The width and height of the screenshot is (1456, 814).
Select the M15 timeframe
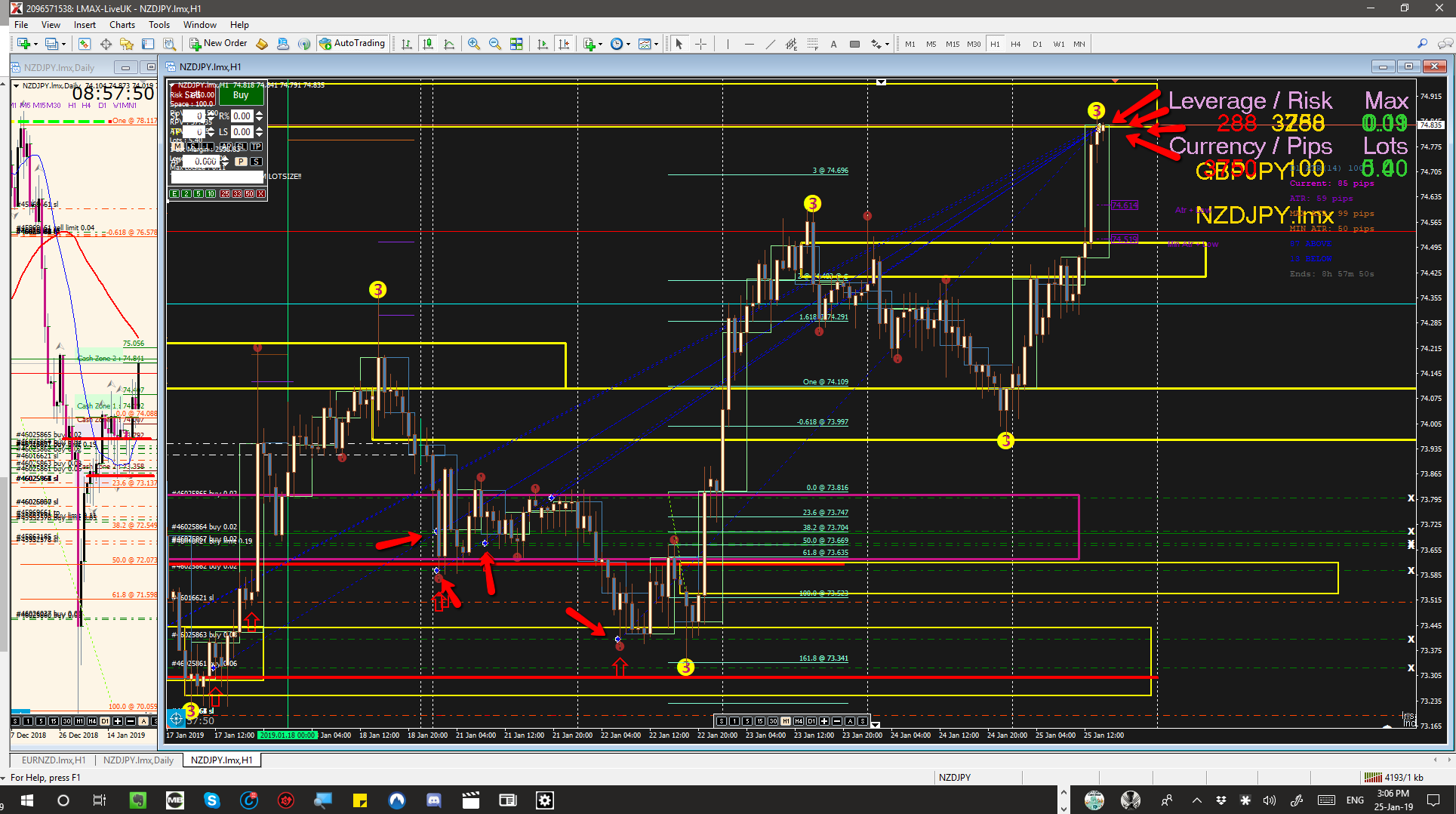(953, 44)
